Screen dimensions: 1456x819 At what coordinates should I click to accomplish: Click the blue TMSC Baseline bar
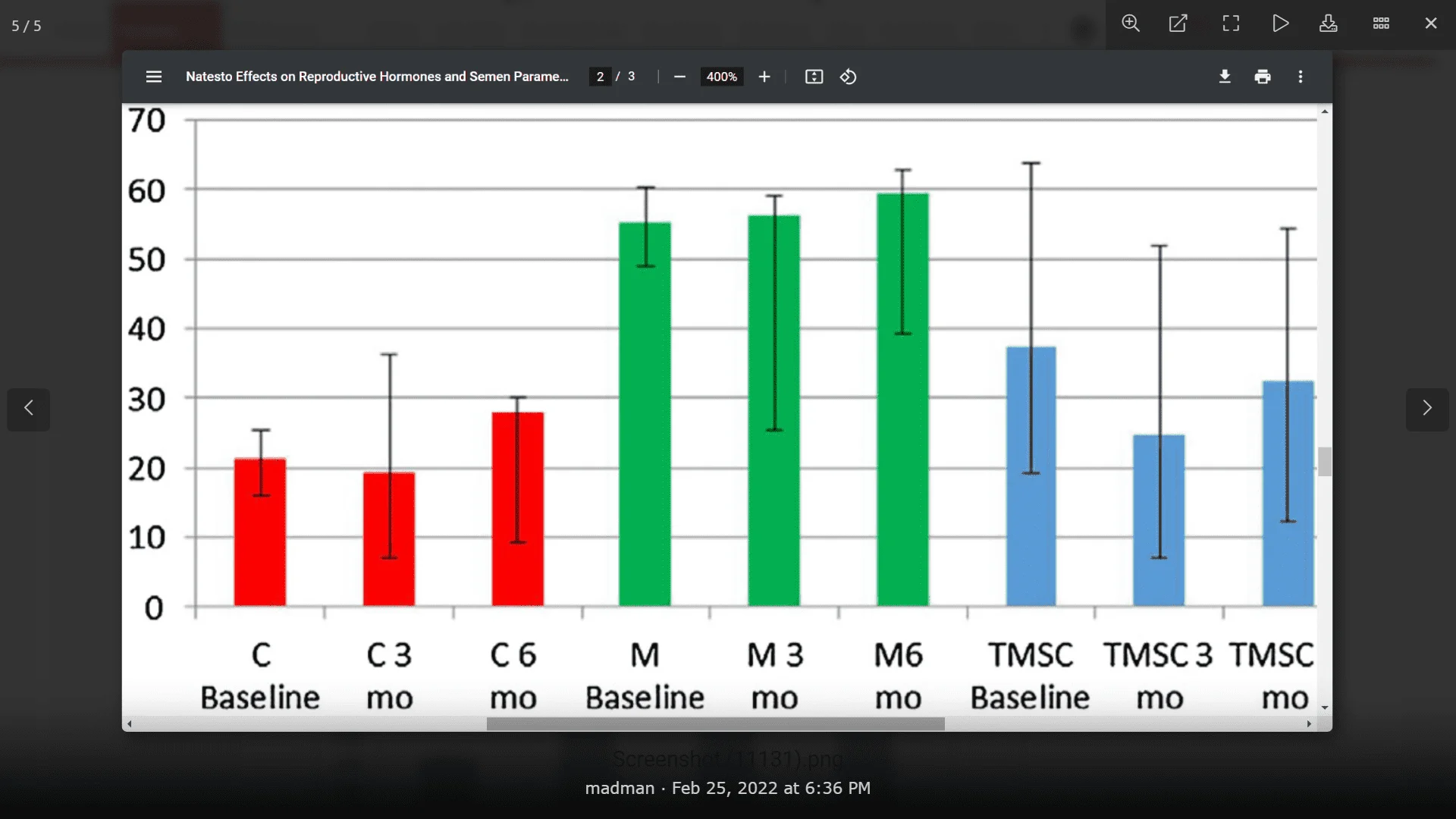pyautogui.click(x=1031, y=476)
